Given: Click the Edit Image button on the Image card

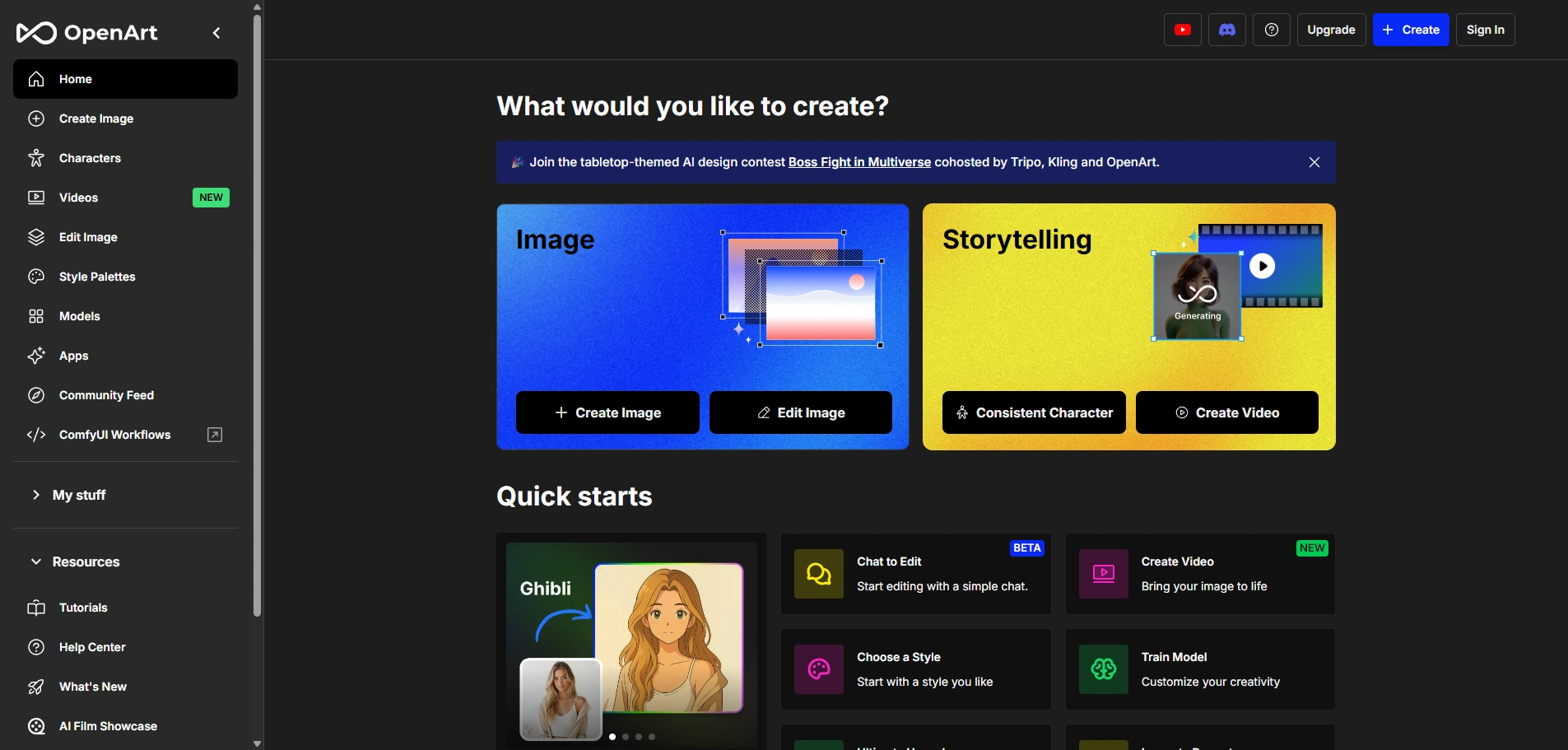Looking at the screenshot, I should pos(801,412).
